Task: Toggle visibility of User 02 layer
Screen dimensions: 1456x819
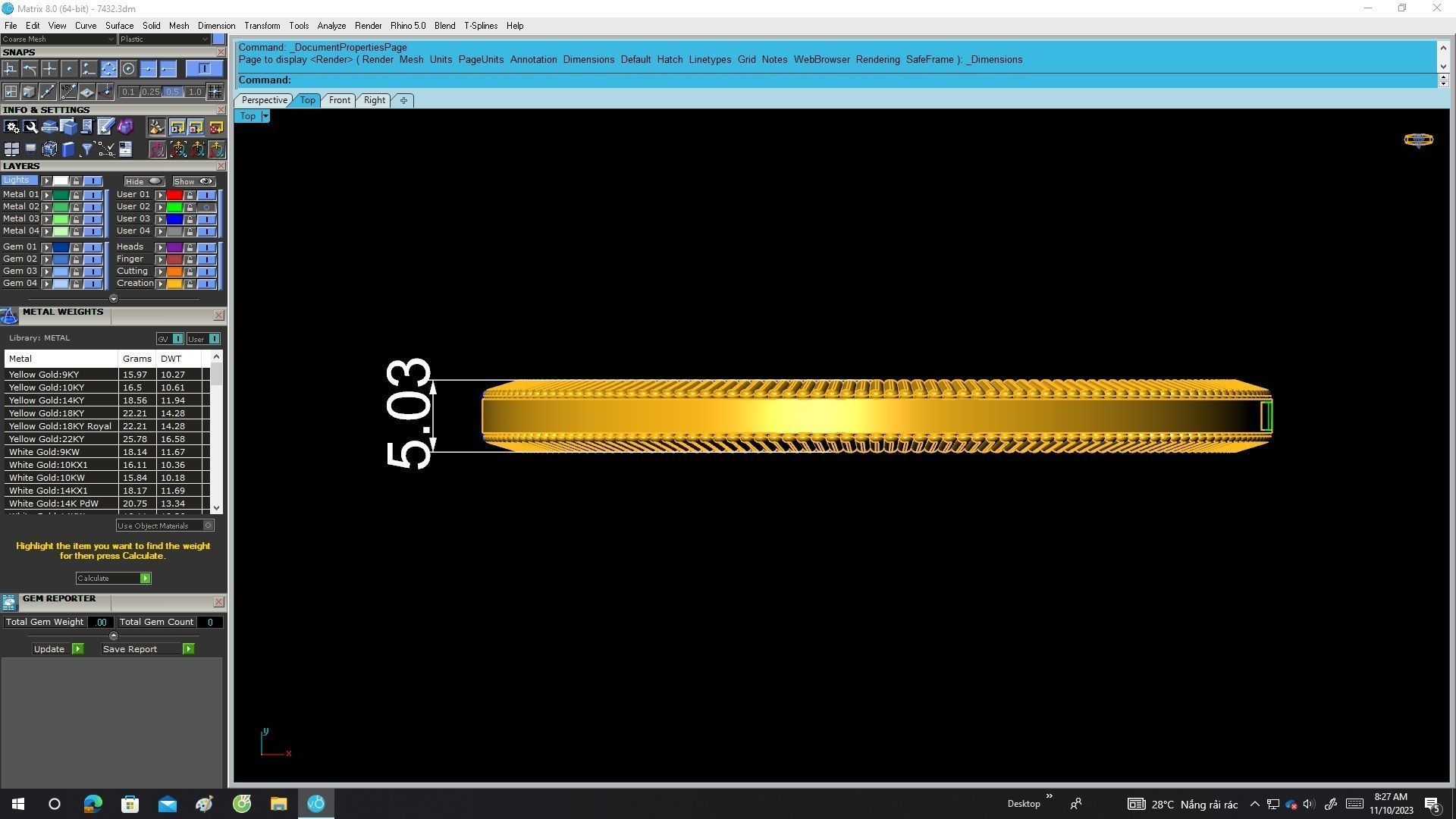Action: [x=206, y=207]
